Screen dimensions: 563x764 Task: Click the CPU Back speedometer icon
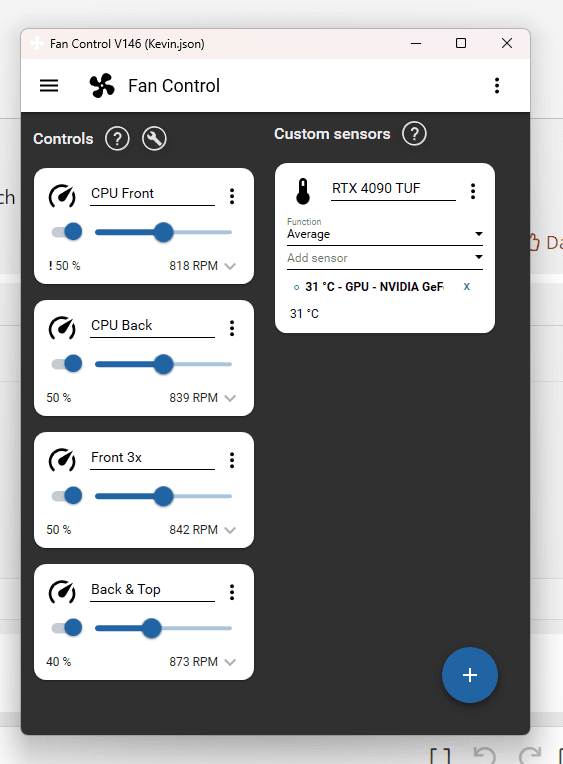tap(62, 328)
